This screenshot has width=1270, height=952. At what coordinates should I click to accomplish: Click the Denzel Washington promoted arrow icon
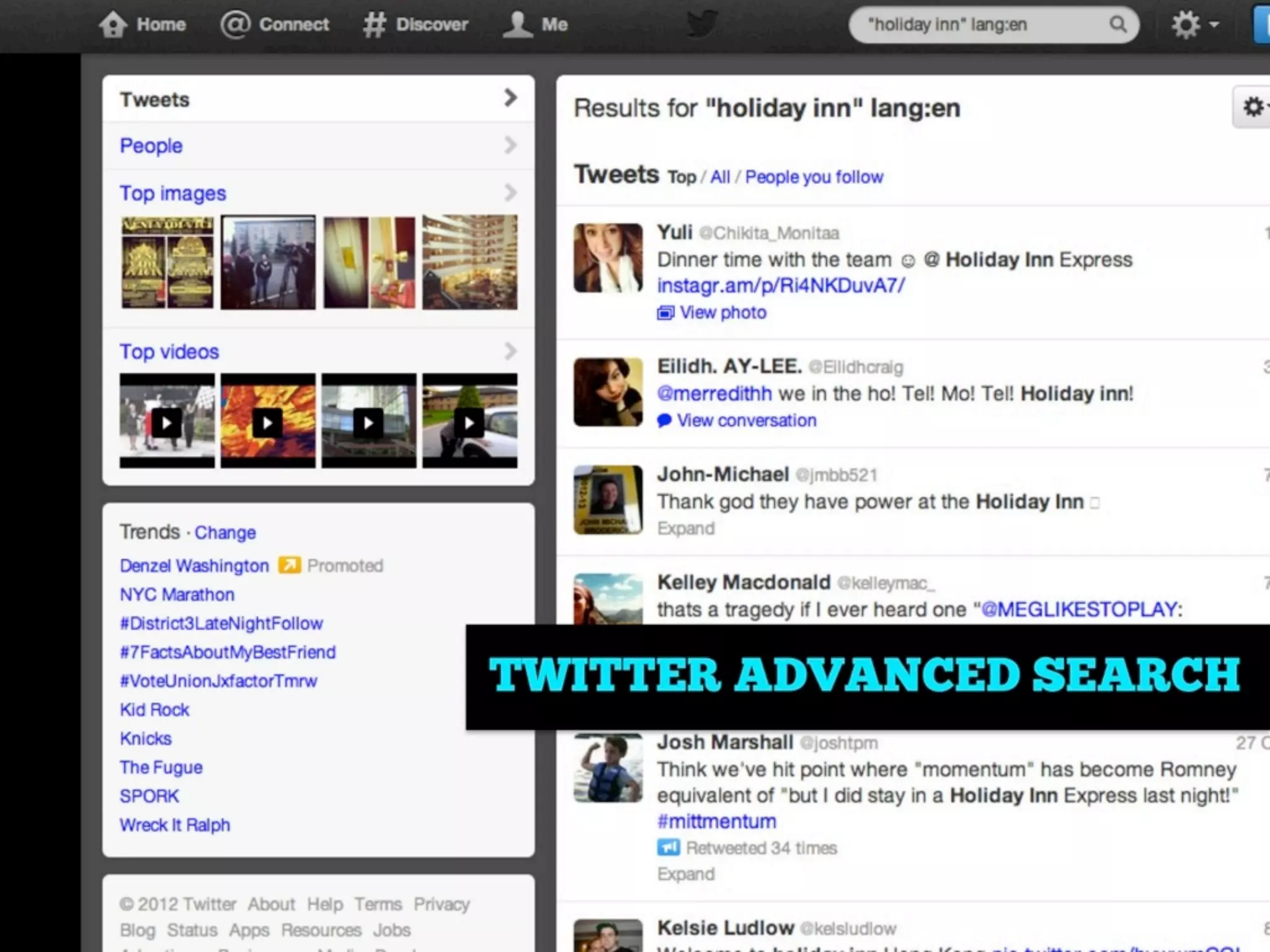point(289,565)
